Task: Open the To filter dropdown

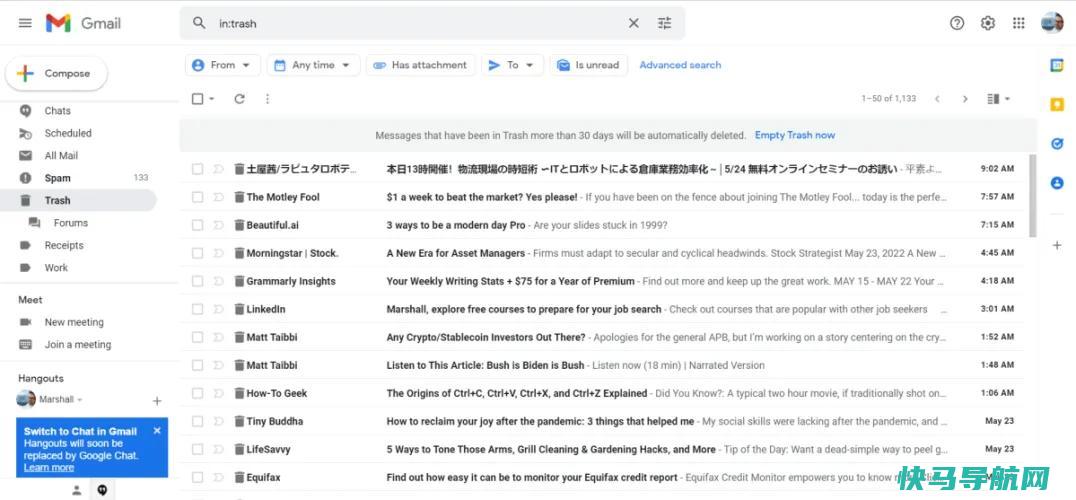Action: click(512, 65)
